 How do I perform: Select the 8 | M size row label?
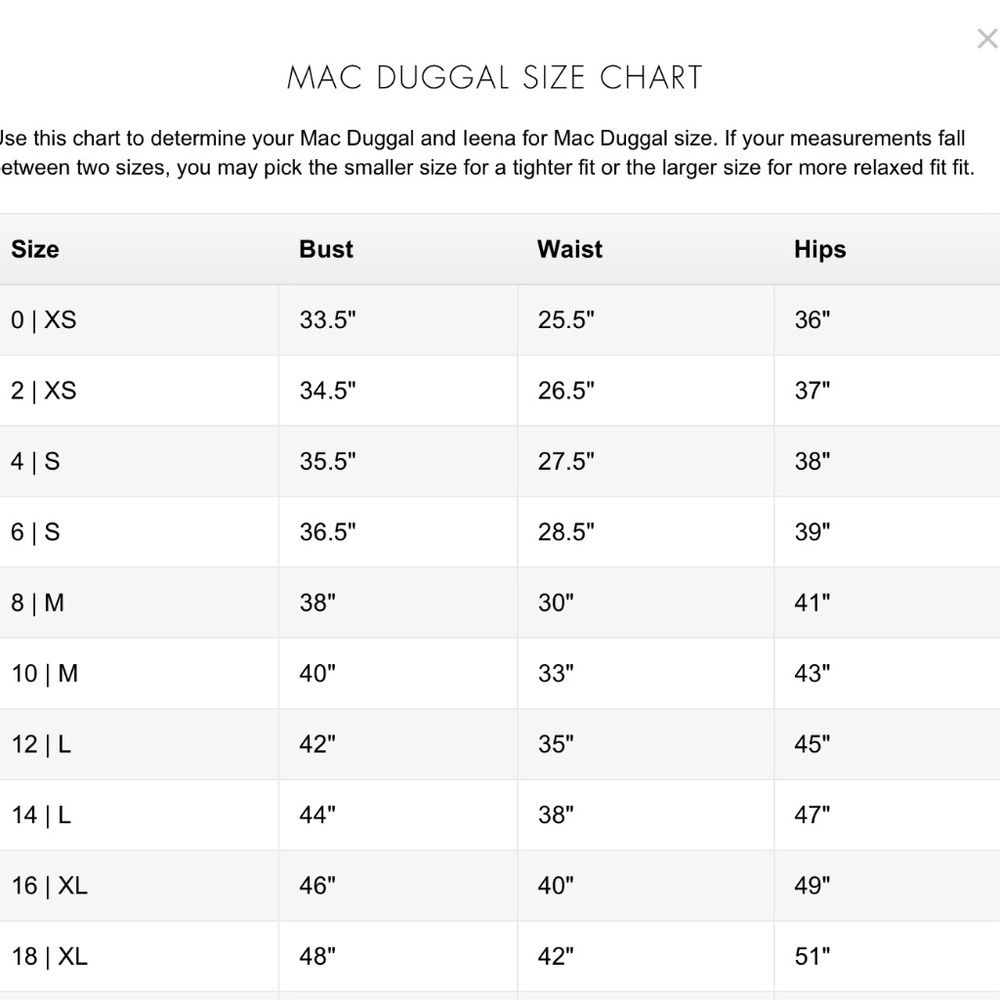tap(37, 603)
